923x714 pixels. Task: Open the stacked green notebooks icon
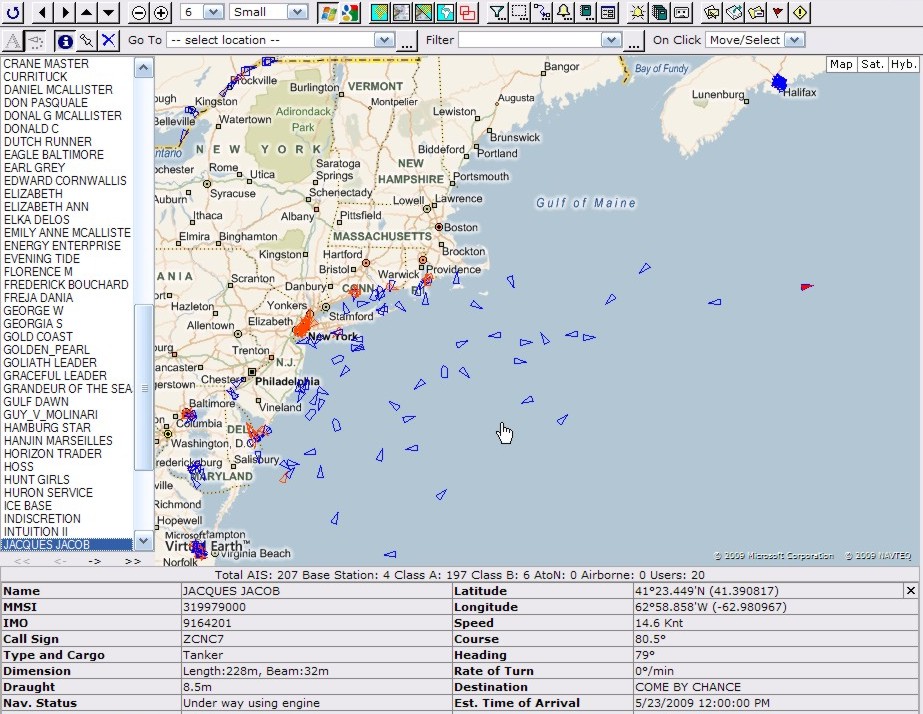[x=660, y=12]
